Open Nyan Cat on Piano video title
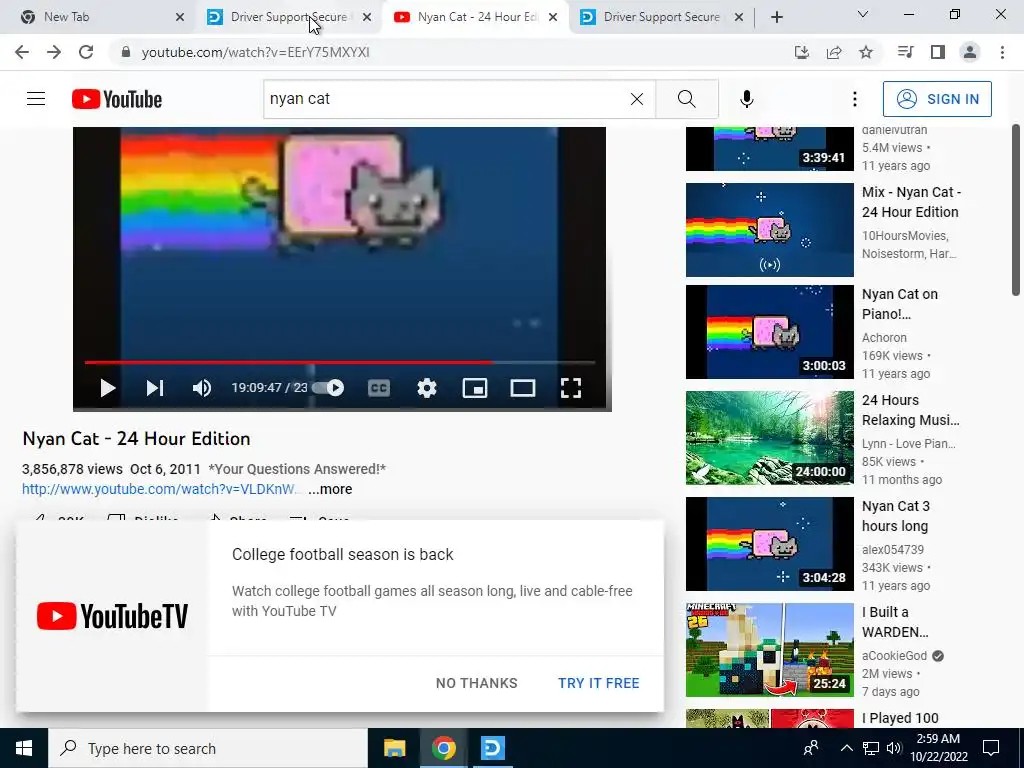This screenshot has height=768, width=1024. coord(900,304)
